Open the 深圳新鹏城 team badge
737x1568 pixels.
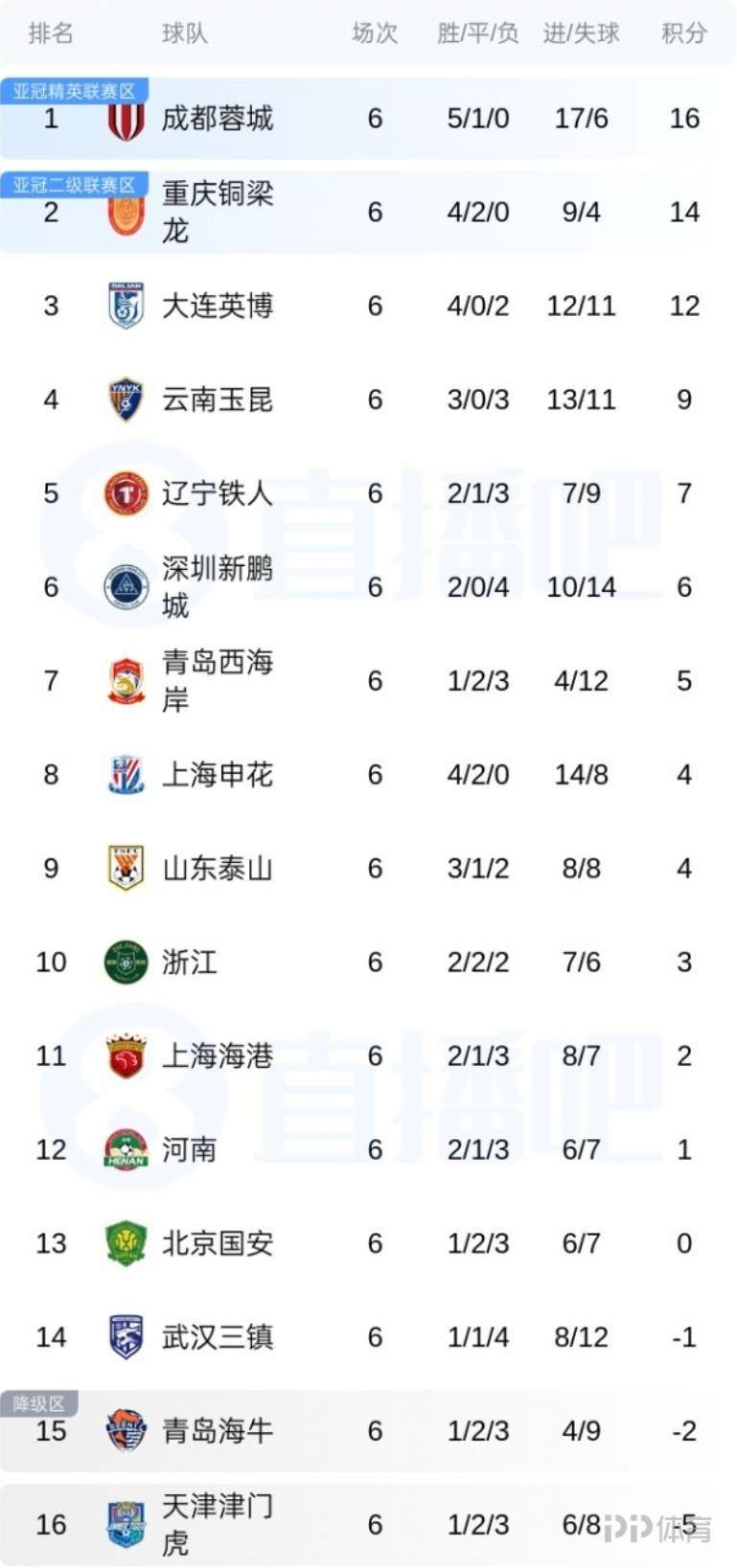click(x=126, y=587)
